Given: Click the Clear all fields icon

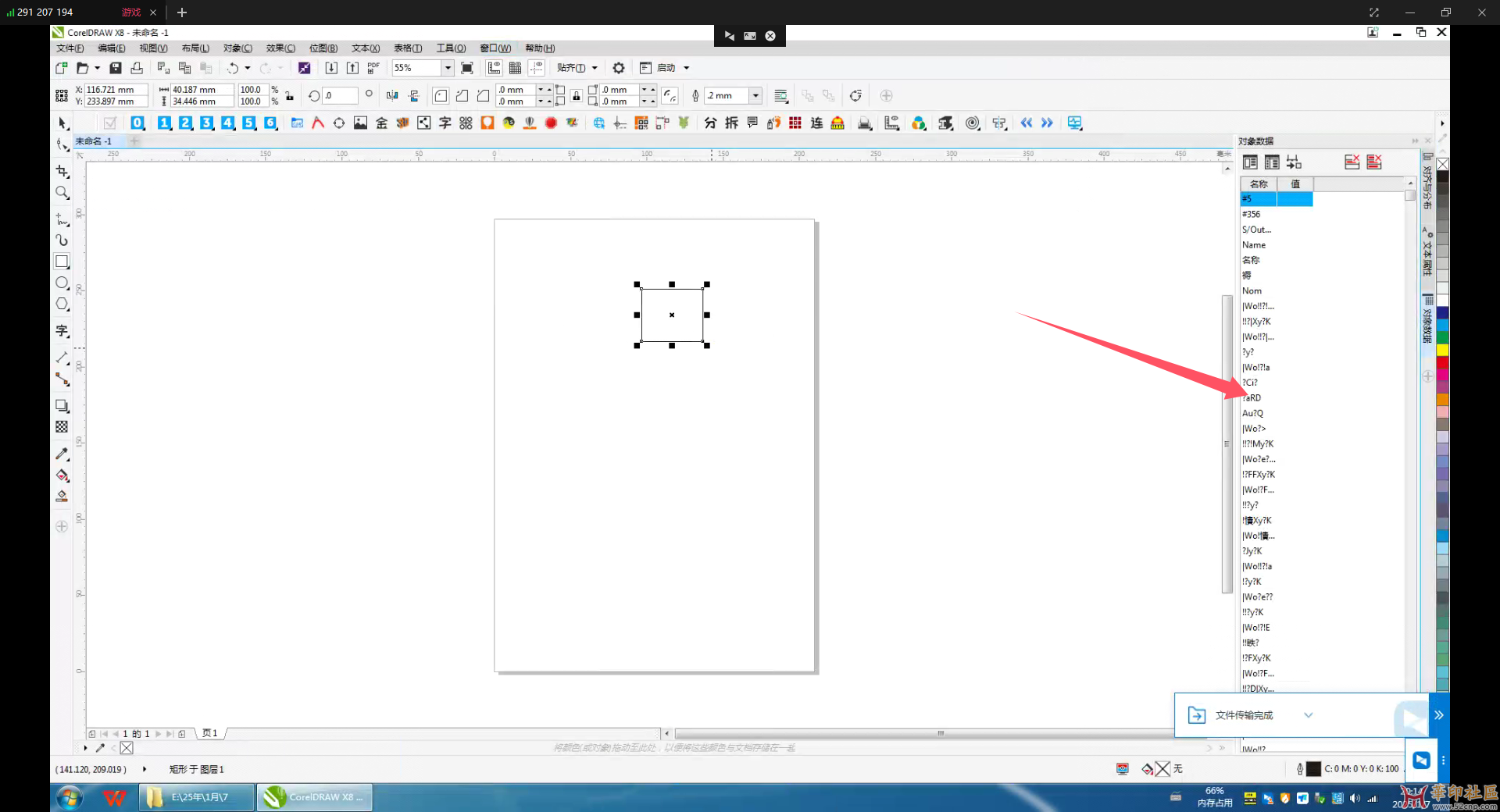Looking at the screenshot, I should point(1374,162).
